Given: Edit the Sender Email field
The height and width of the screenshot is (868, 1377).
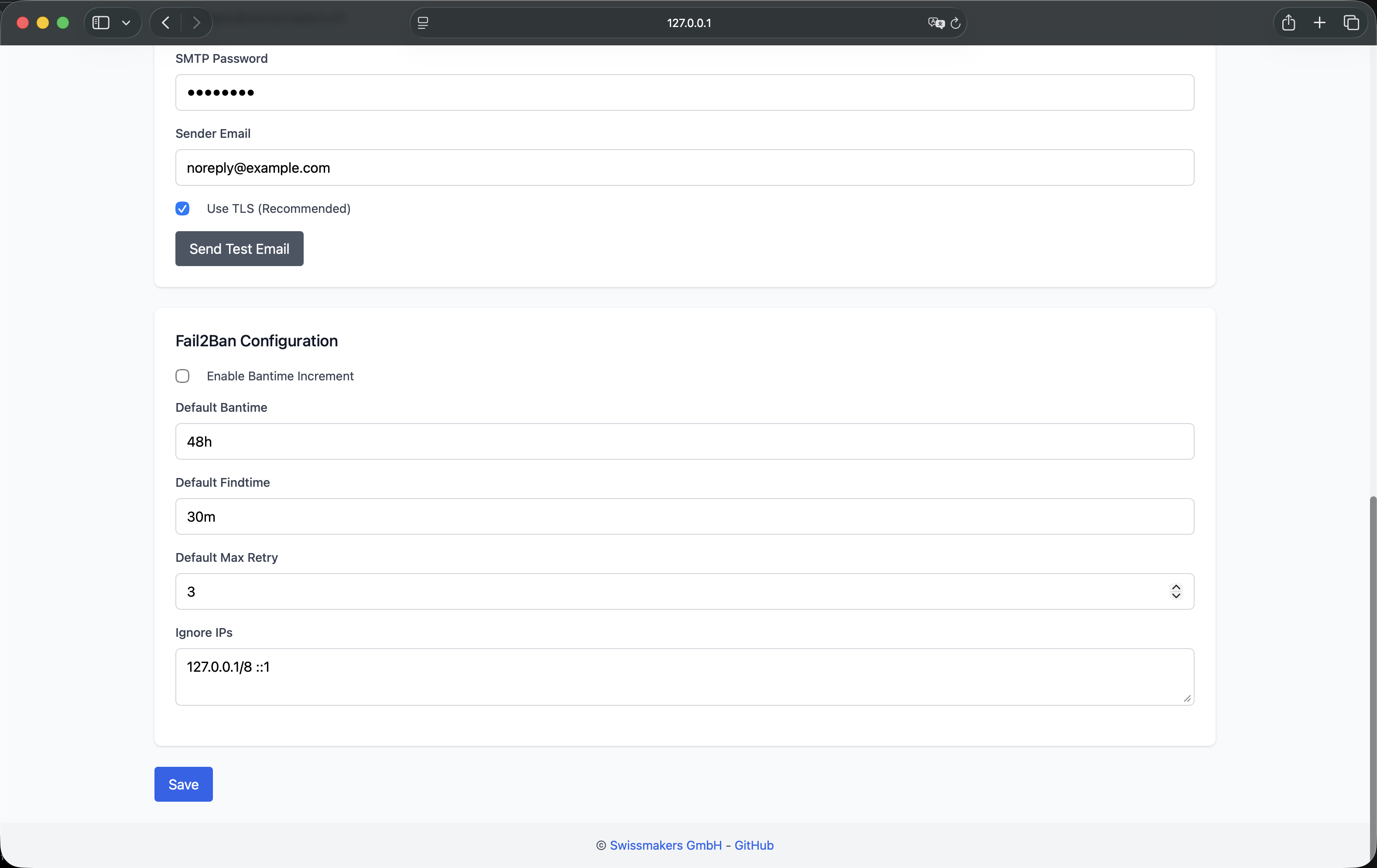Looking at the screenshot, I should pyautogui.click(x=685, y=167).
